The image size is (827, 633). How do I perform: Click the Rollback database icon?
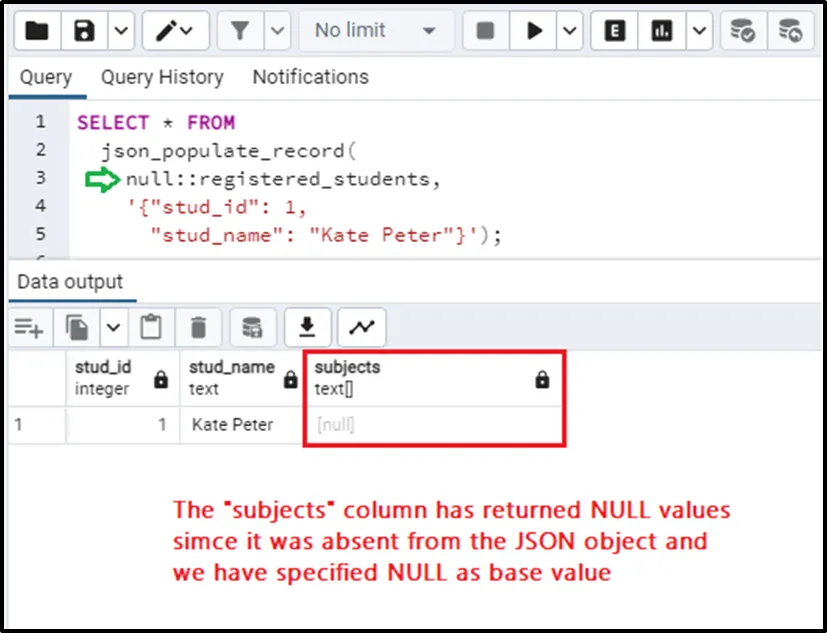click(x=790, y=31)
